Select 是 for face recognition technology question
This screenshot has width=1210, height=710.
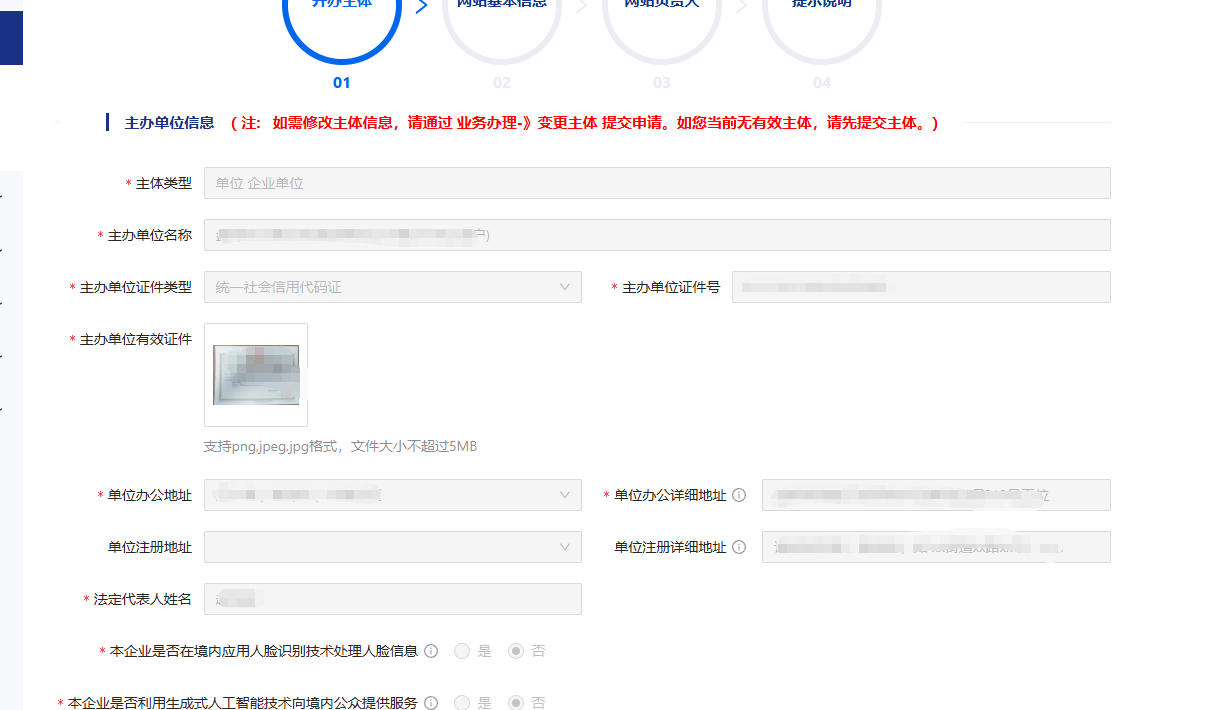(462, 651)
